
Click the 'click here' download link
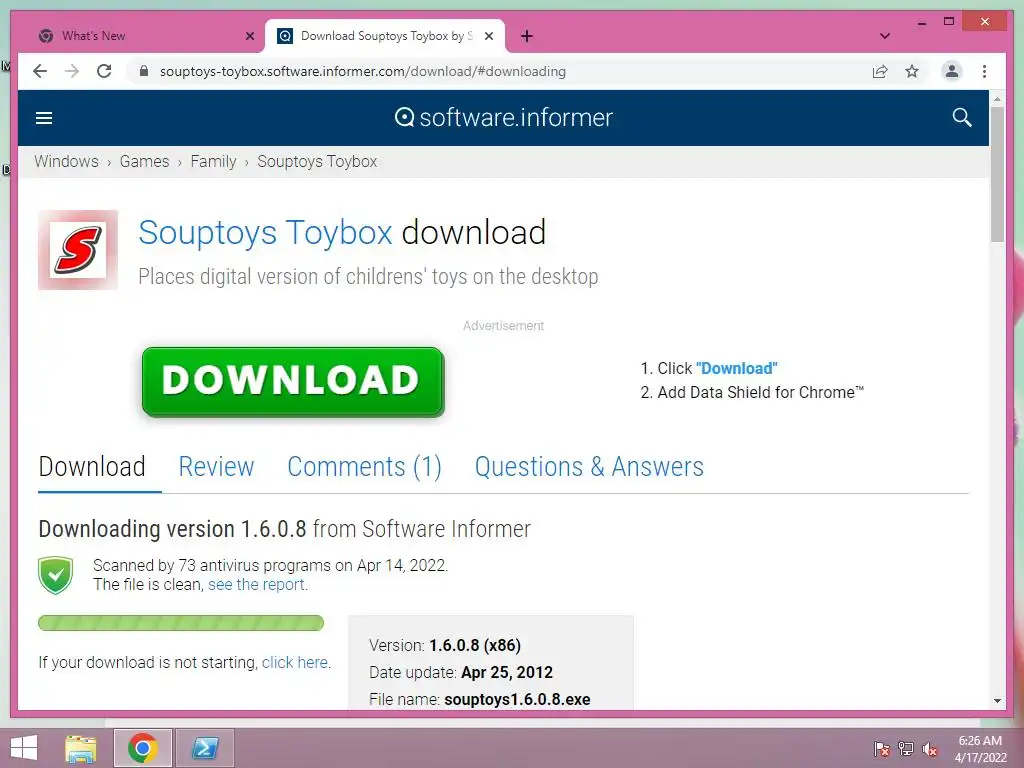pyautogui.click(x=295, y=662)
